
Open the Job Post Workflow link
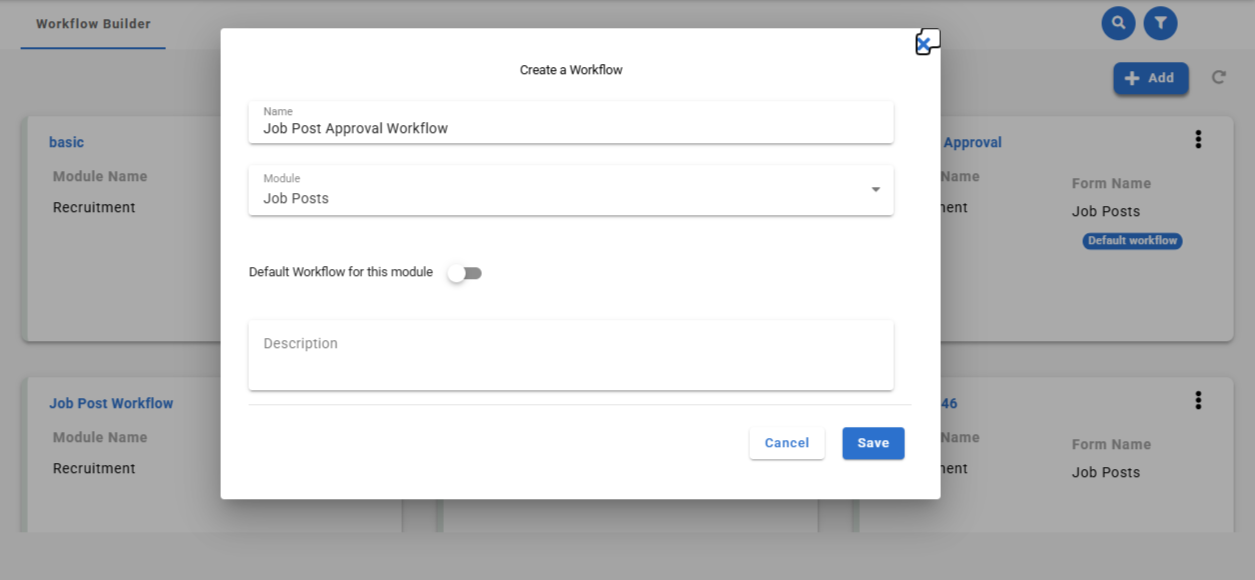click(x=111, y=403)
